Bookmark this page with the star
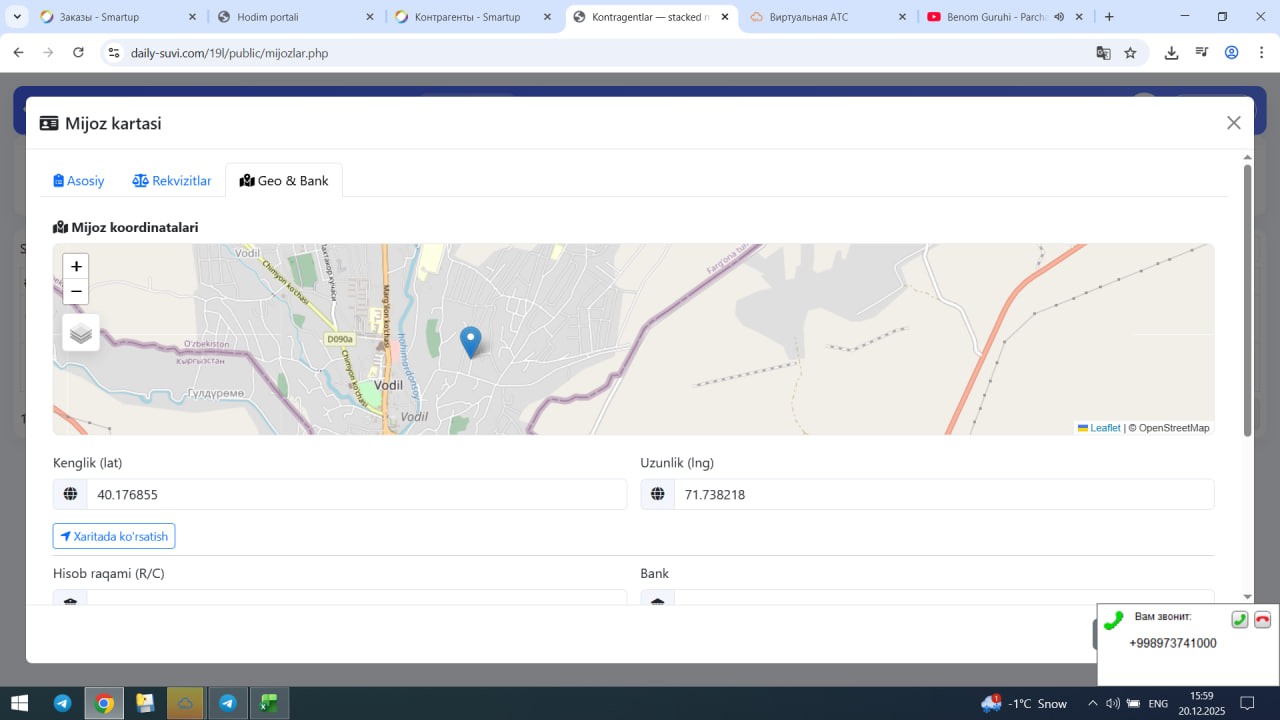Screen dimensions: 1280x720 click(1130, 53)
